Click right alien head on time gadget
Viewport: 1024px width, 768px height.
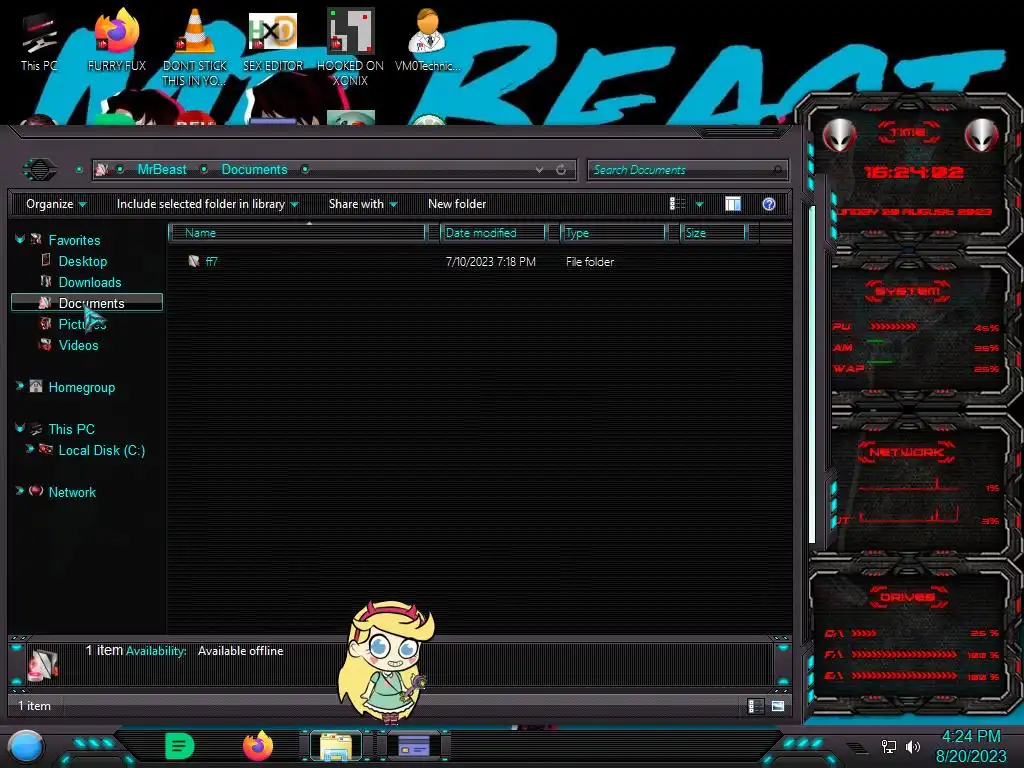(982, 136)
